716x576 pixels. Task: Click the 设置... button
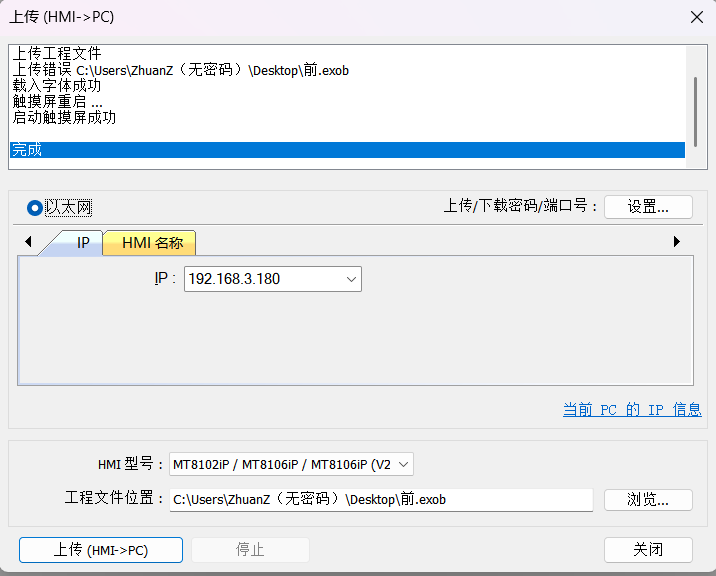[x=647, y=207]
